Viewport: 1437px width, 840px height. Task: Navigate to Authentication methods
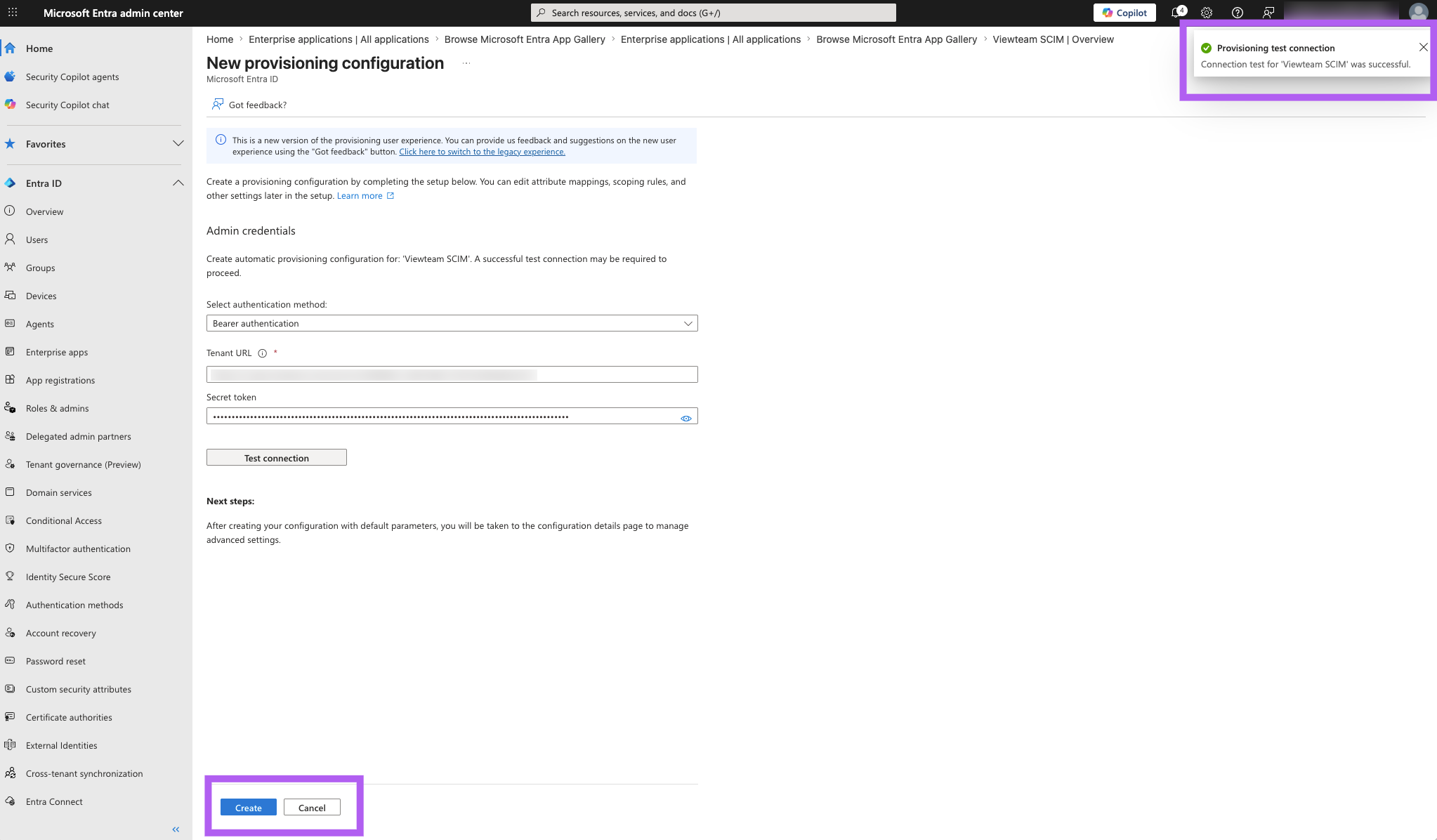tap(74, 605)
